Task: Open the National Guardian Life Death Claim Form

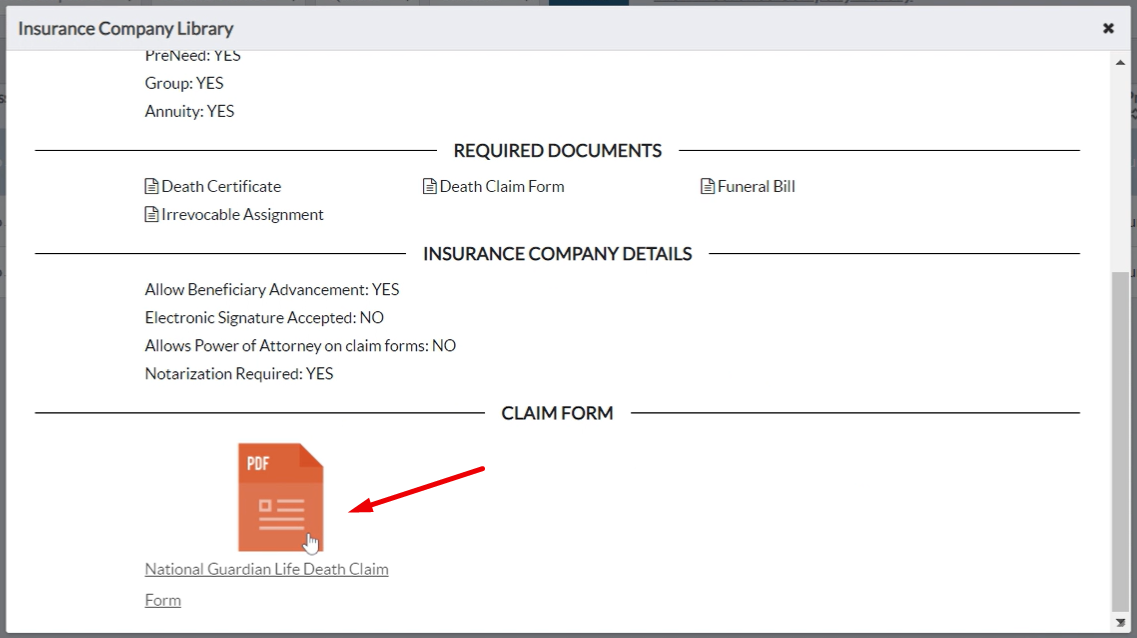Action: 266,568
